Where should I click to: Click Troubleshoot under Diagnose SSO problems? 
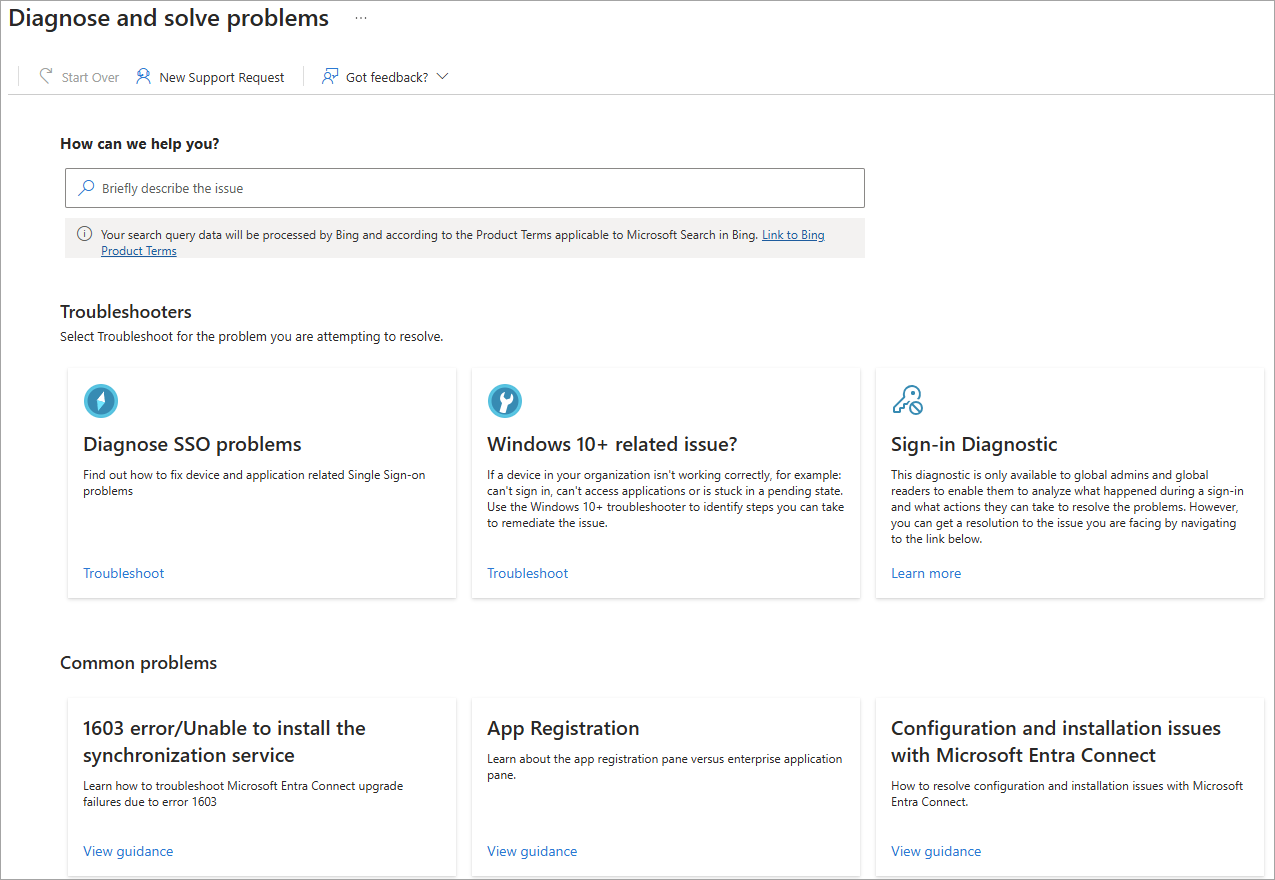pos(124,573)
